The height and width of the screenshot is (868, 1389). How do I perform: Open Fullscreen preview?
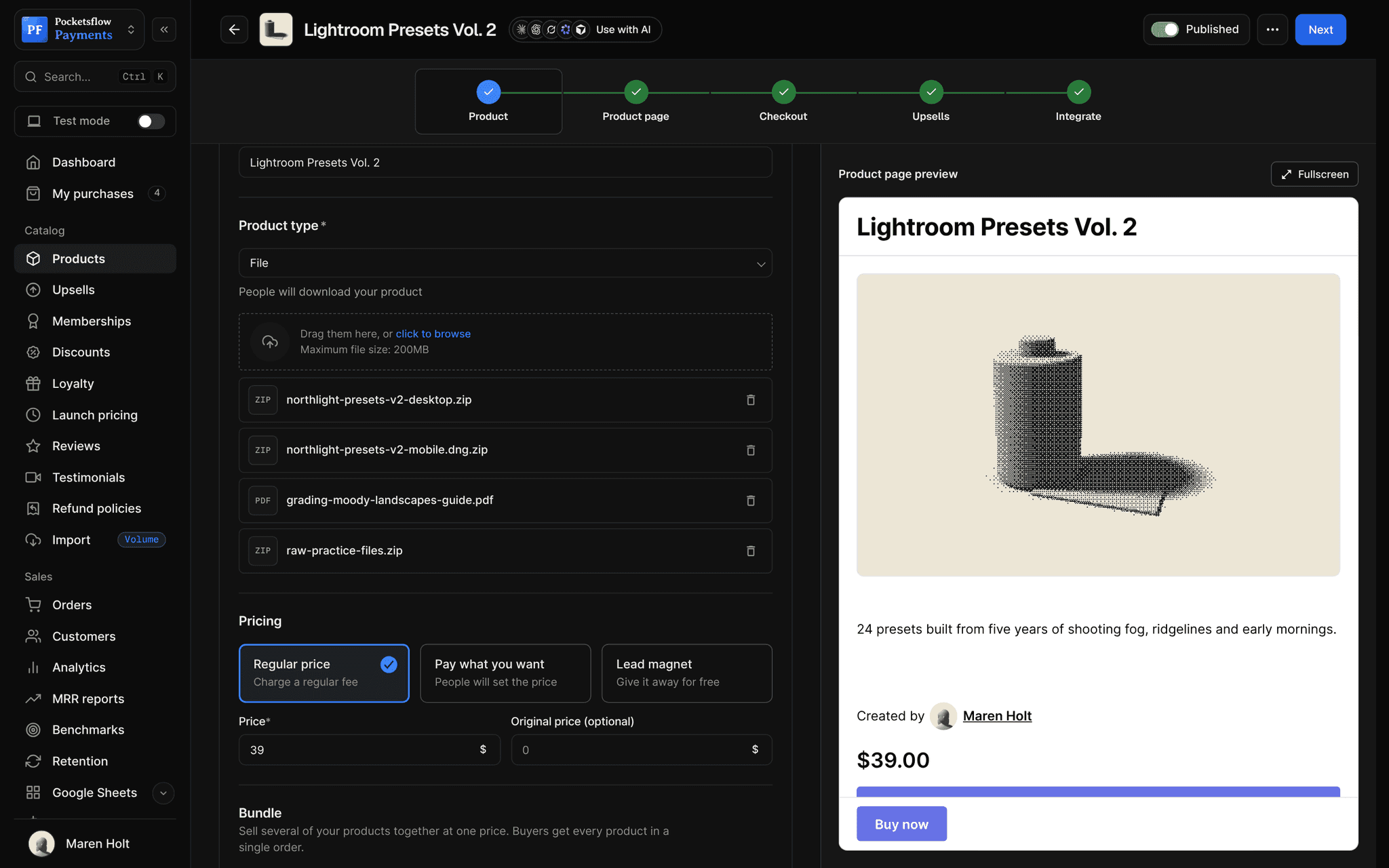[x=1314, y=174]
